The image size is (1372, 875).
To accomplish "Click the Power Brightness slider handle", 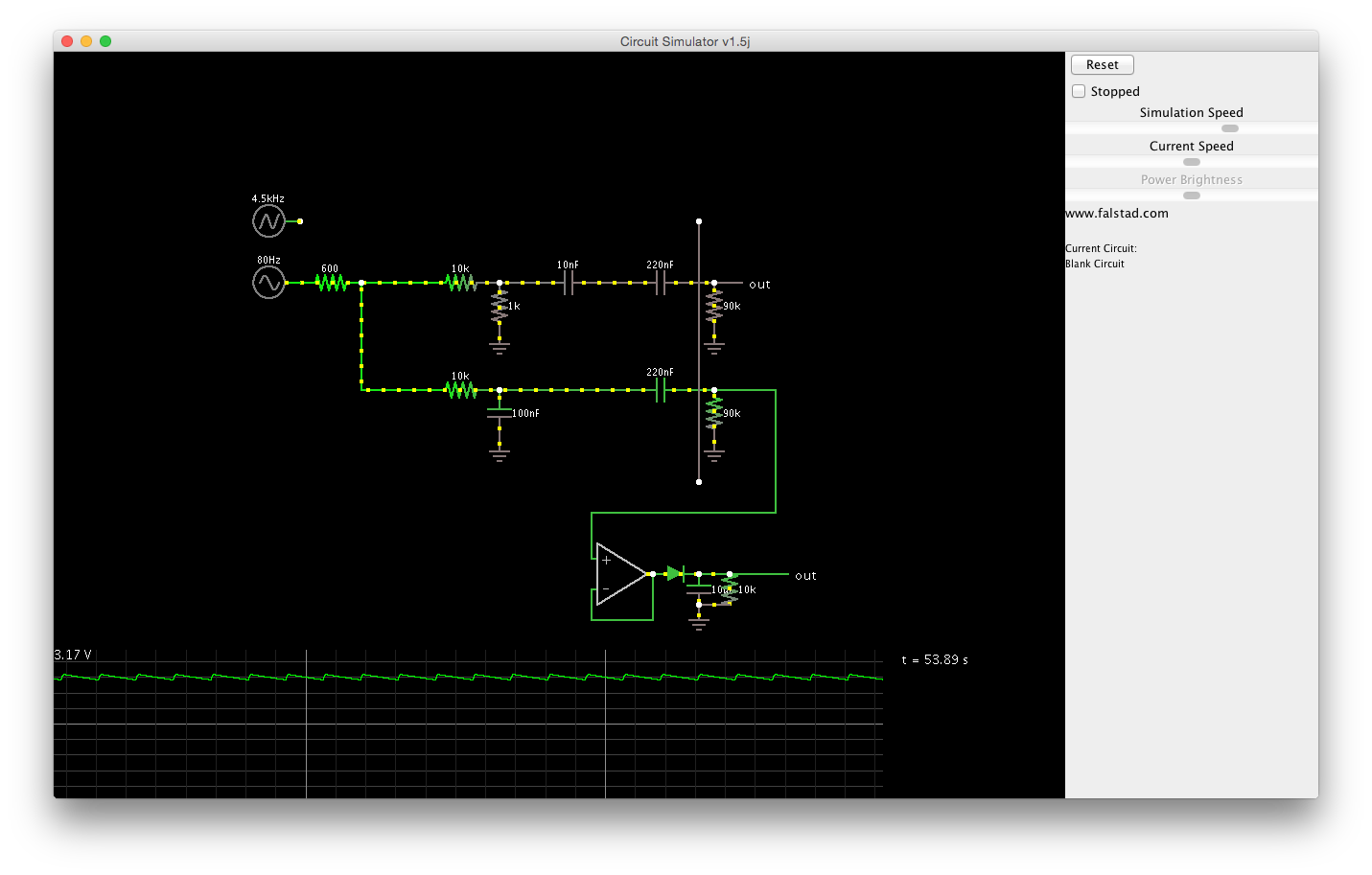I will tap(1192, 196).
